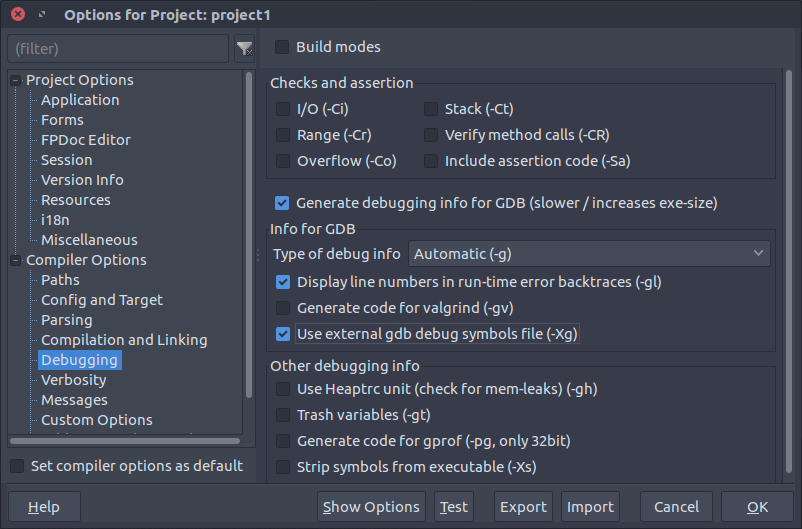Toggle Range (-Cr) checking
The image size is (802, 529).
point(283,135)
